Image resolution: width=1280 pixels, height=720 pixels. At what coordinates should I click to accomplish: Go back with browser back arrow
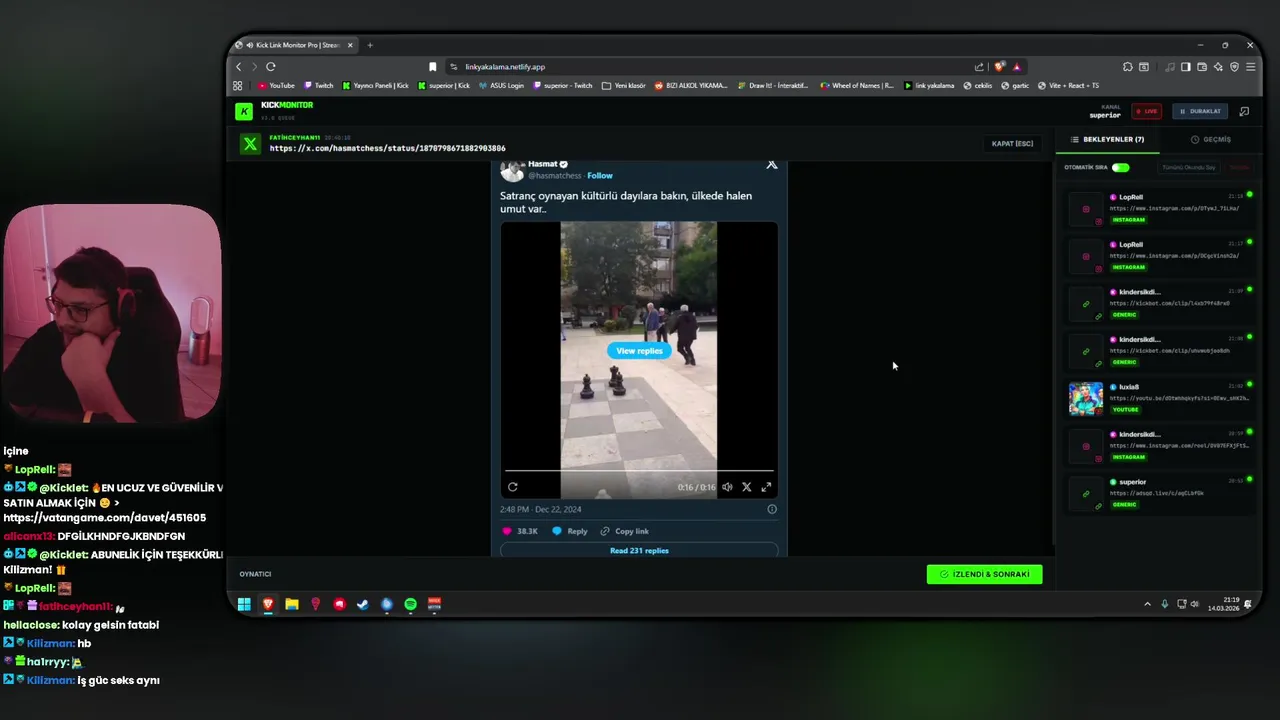click(x=239, y=67)
